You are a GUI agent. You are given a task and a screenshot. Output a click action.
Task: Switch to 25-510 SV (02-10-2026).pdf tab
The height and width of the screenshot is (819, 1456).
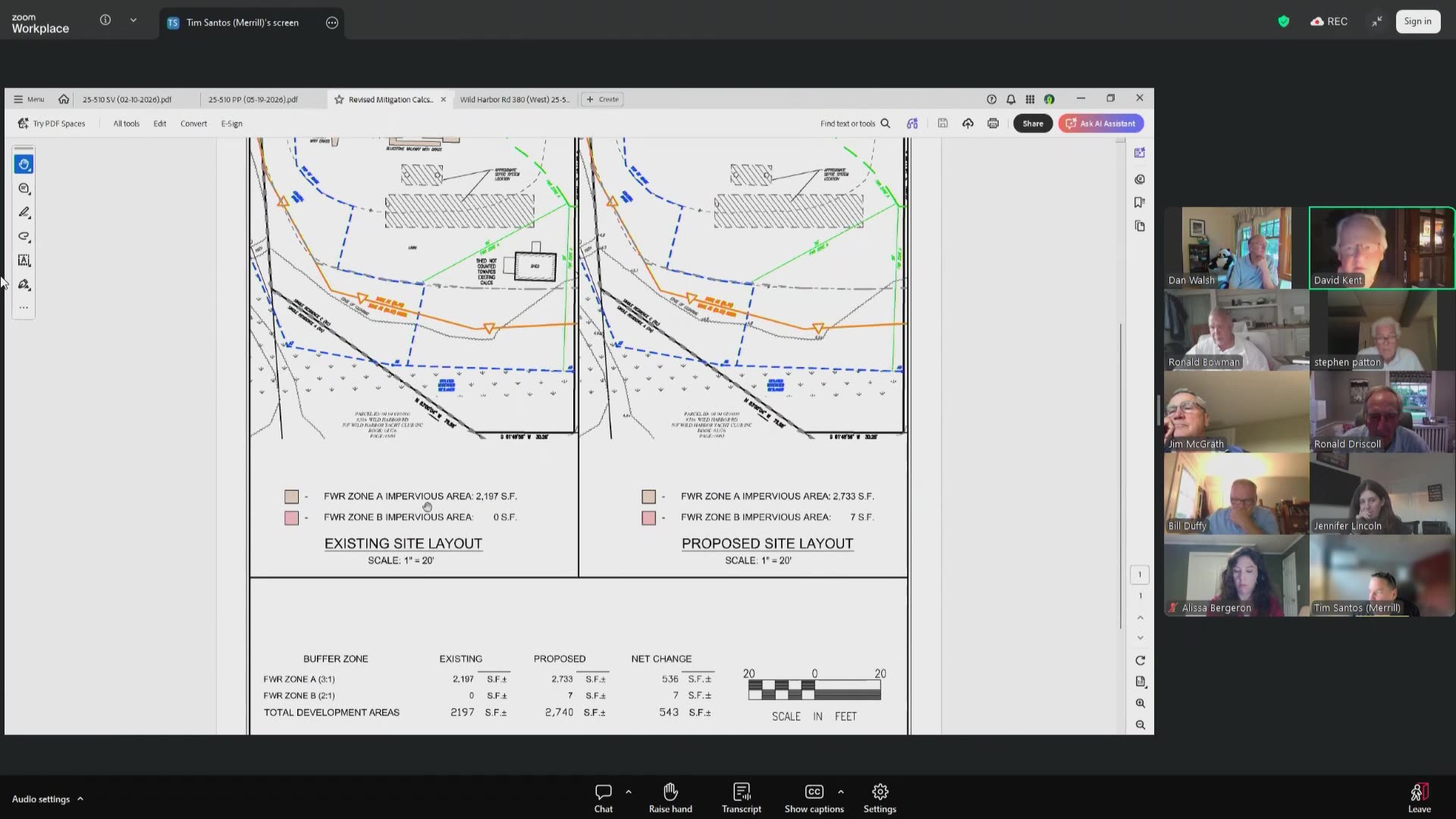point(127,99)
